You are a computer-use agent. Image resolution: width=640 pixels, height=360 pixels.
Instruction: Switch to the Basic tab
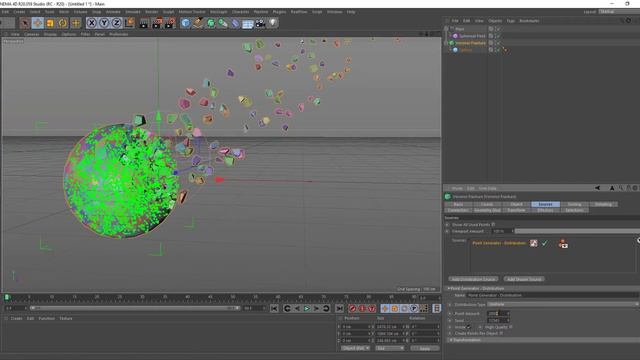(x=458, y=204)
